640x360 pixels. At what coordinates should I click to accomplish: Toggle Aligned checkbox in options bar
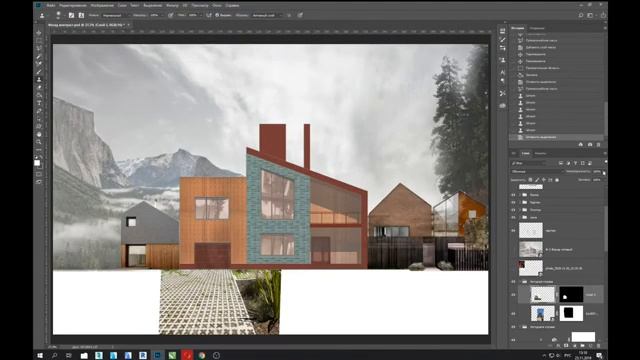point(217,15)
